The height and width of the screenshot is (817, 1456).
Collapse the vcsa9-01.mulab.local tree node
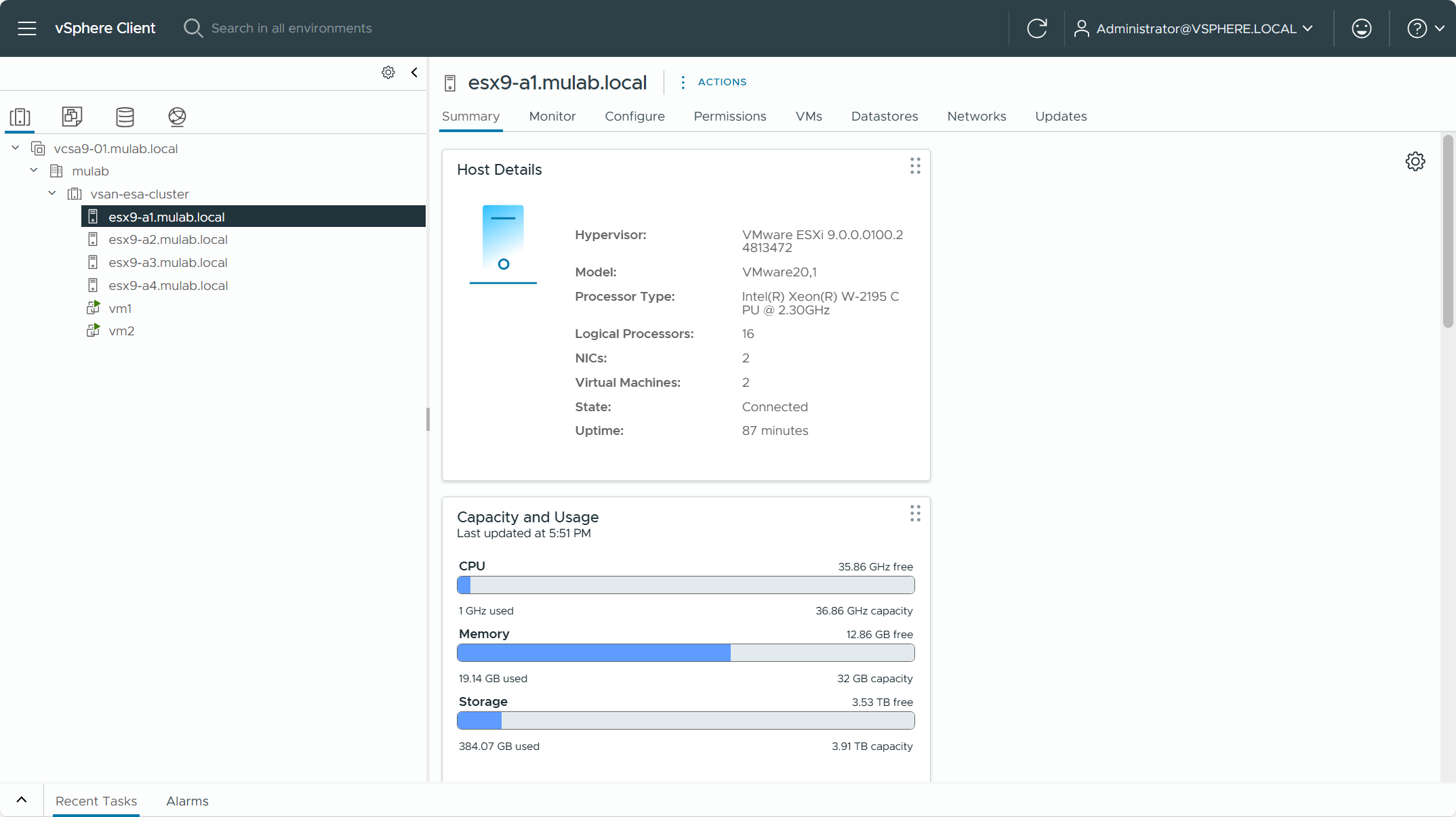coord(16,148)
